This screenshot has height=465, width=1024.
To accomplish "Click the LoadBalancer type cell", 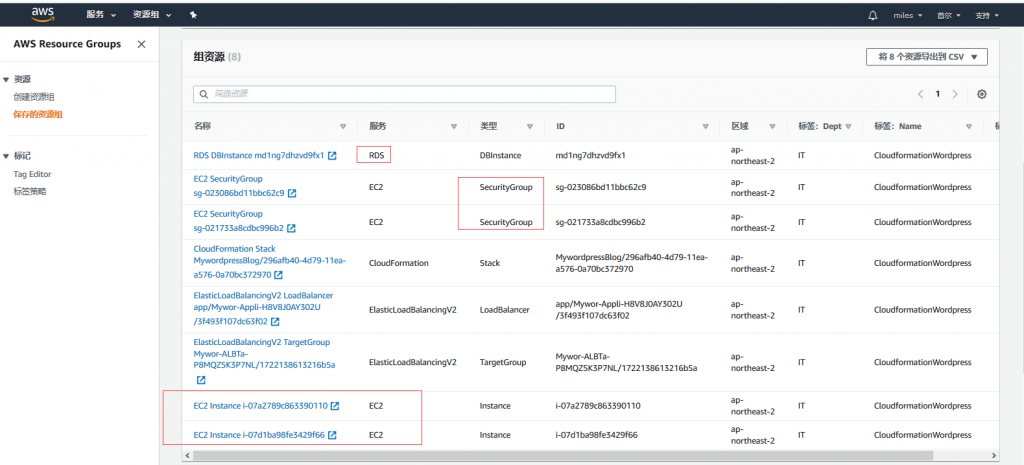I will click(504, 310).
